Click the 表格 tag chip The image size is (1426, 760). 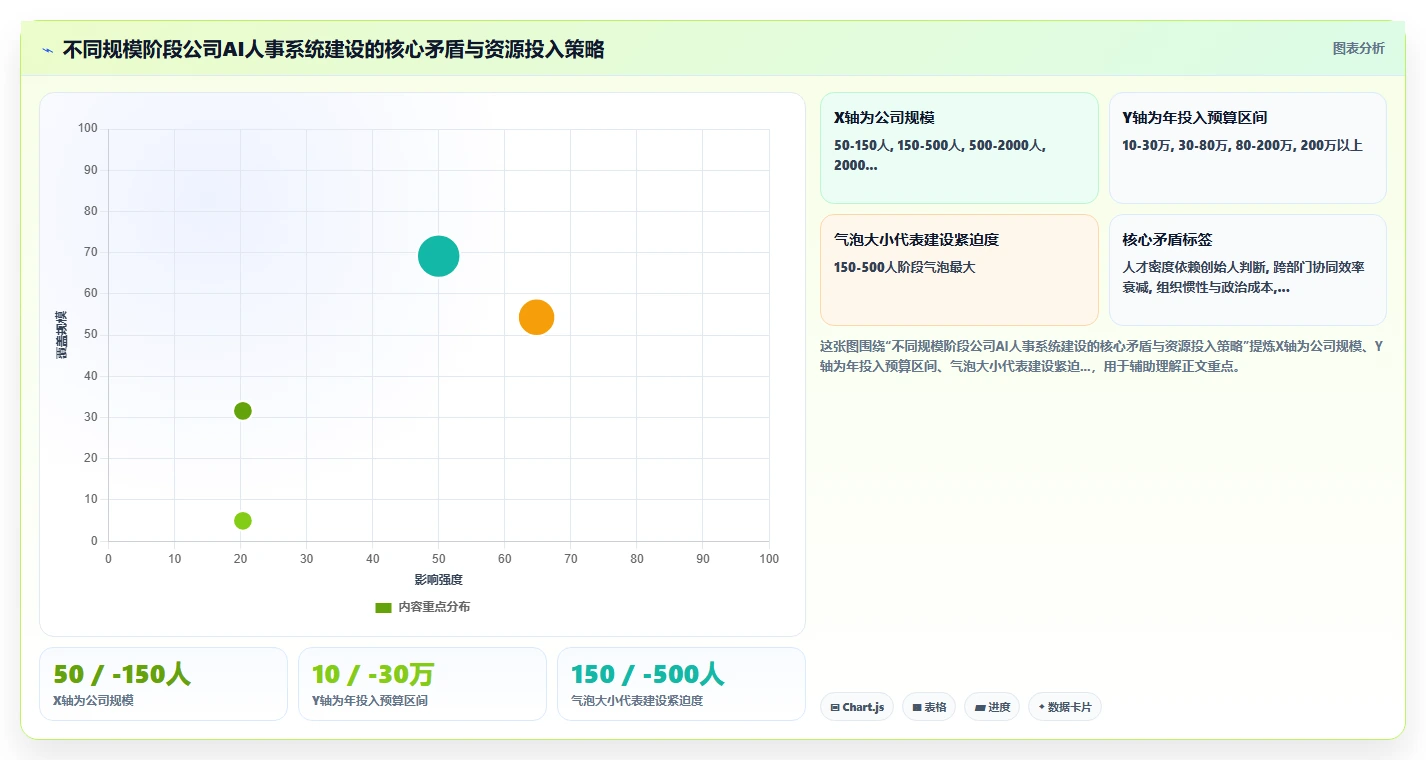(x=928, y=707)
